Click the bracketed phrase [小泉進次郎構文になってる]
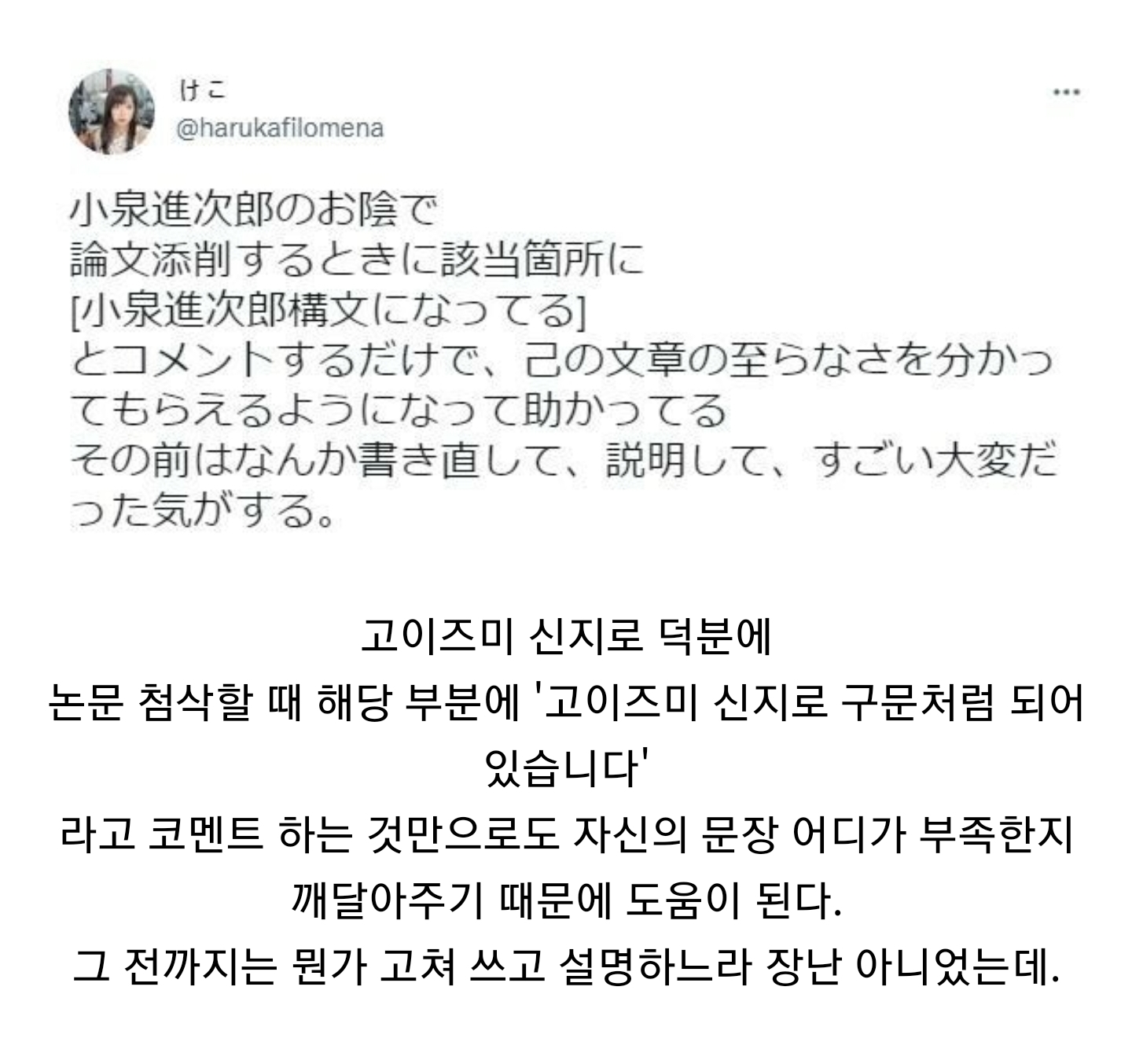1132x1064 pixels. click(329, 311)
